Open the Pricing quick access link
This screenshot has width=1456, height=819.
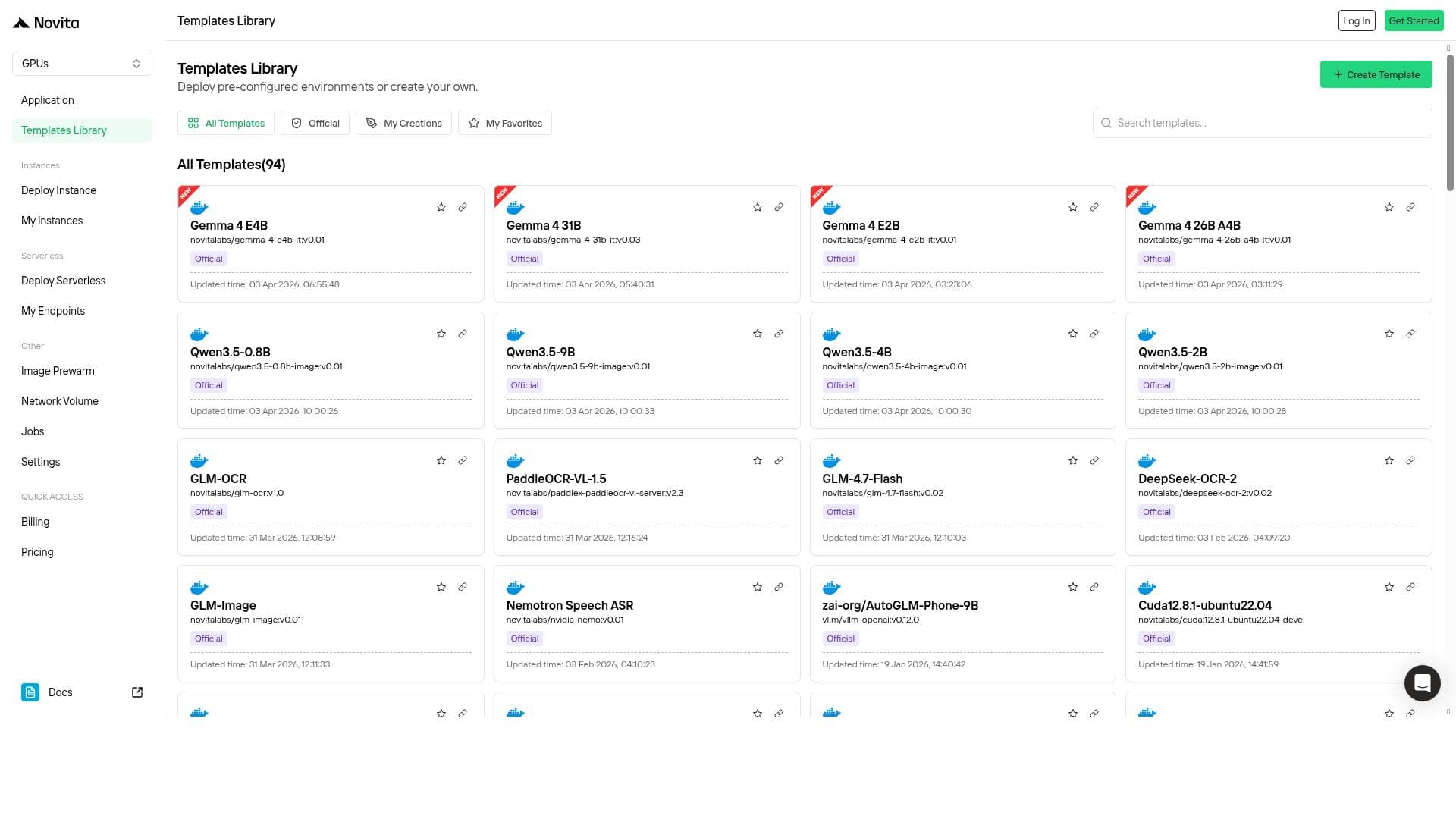(82, 552)
